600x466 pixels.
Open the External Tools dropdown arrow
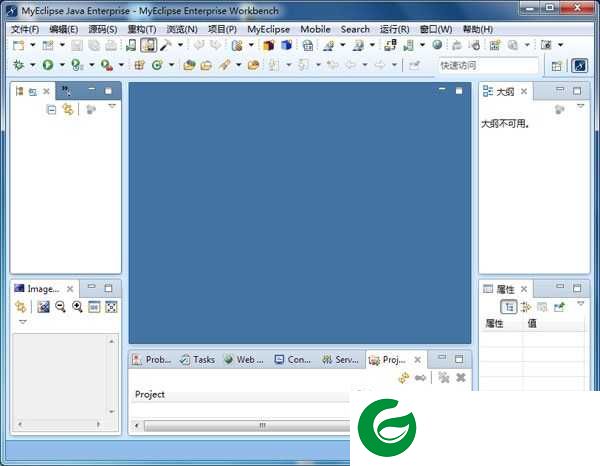click(x=121, y=65)
